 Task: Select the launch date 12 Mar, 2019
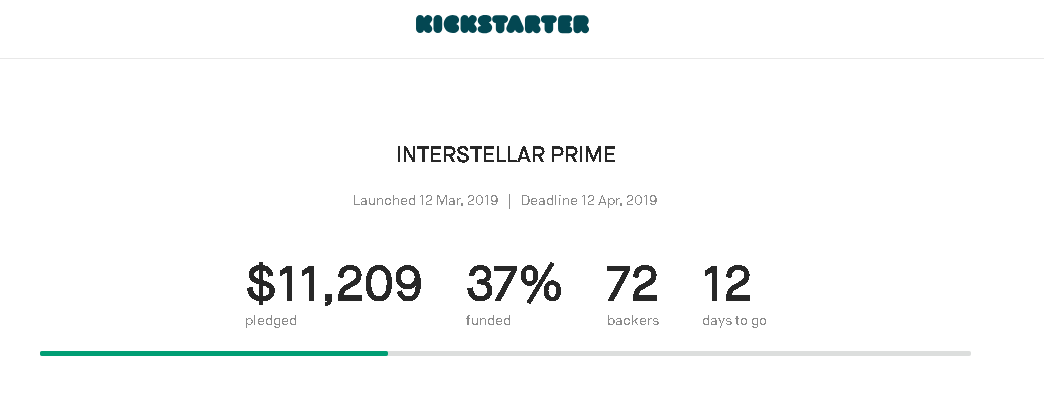click(x=458, y=200)
